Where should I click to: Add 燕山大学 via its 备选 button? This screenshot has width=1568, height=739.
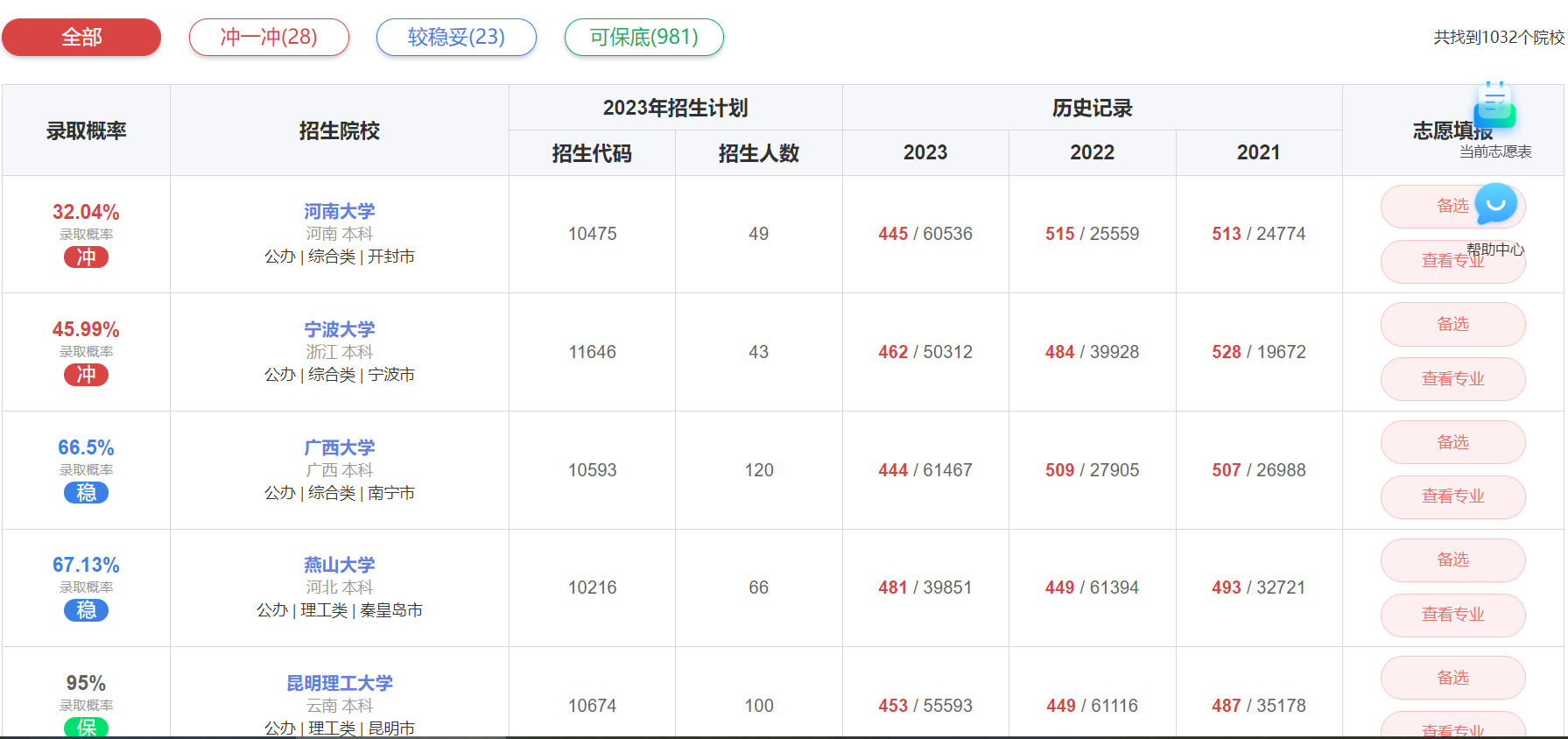(1453, 560)
